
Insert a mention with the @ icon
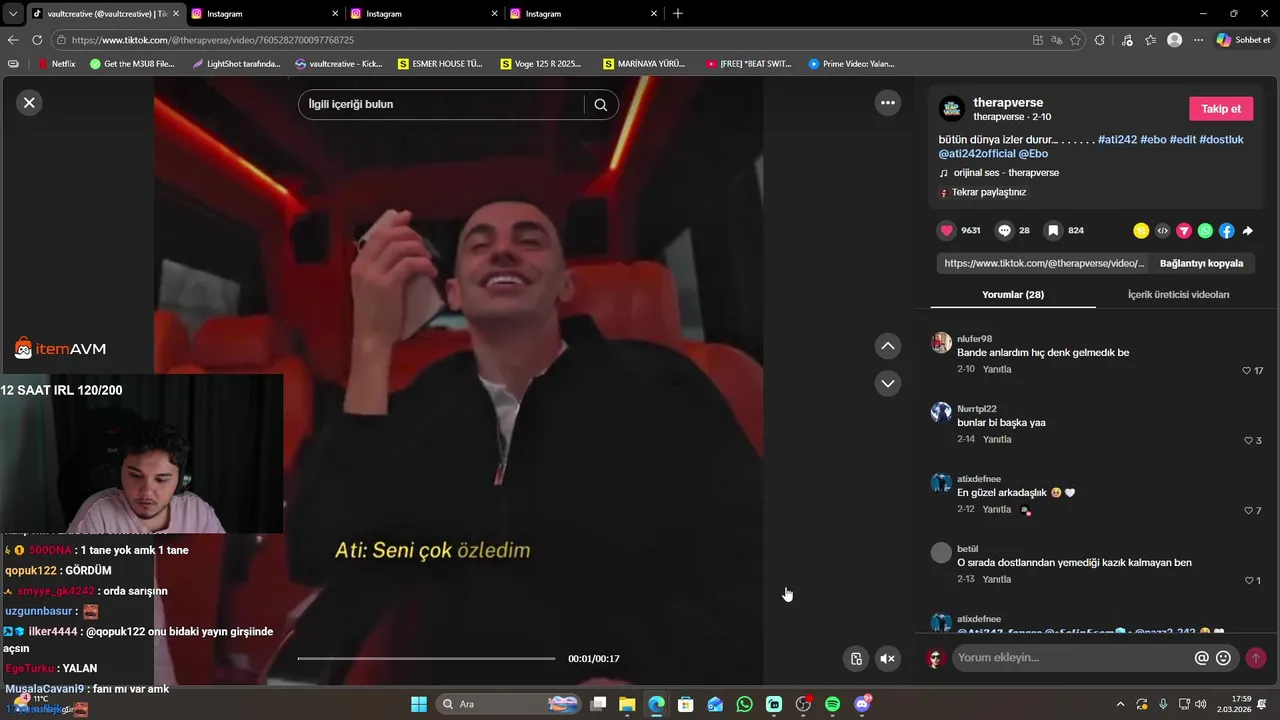[1202, 658]
